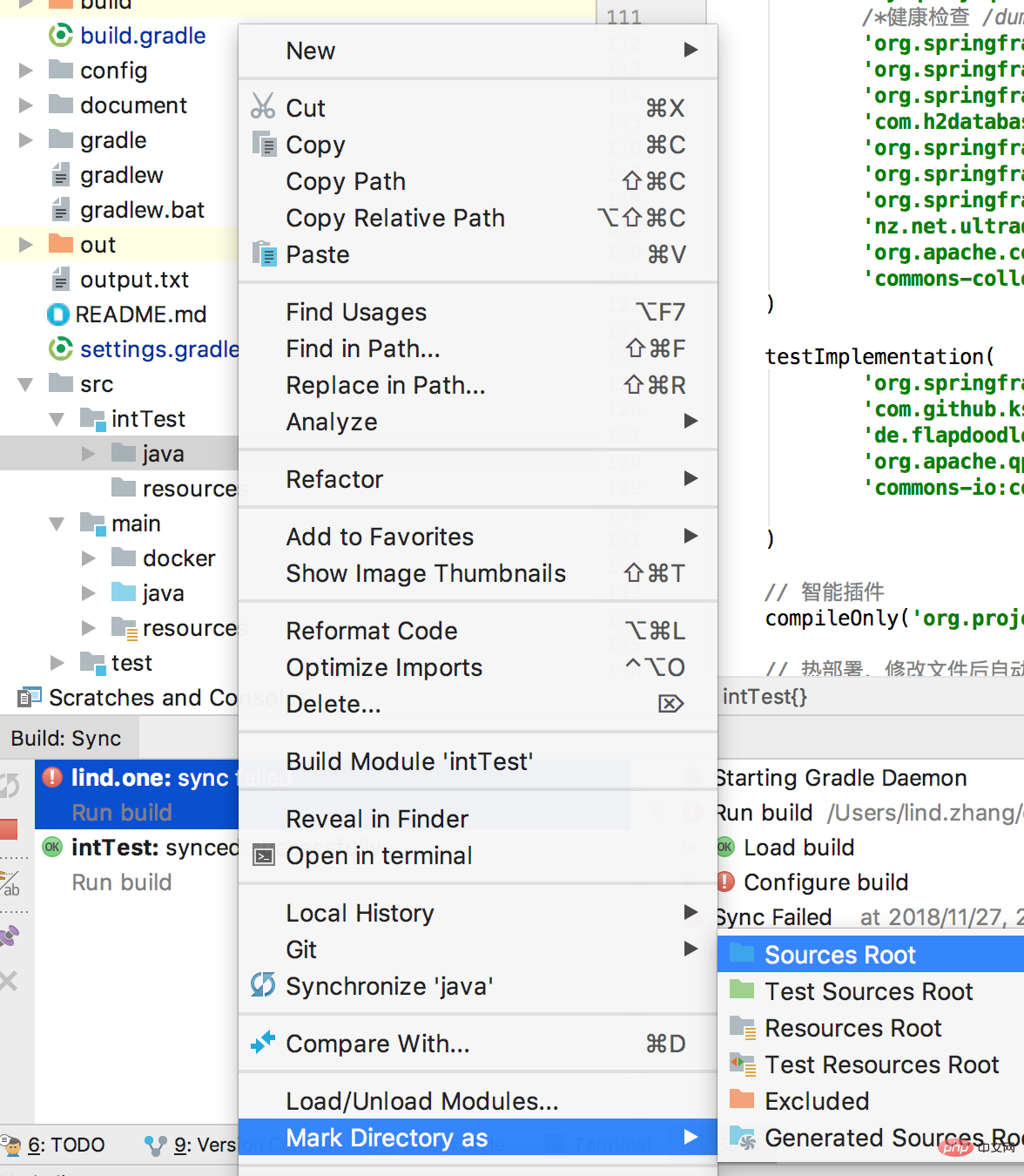Screen dimensions: 1024x1176
Task: Expand the docker folder
Action: tap(89, 558)
